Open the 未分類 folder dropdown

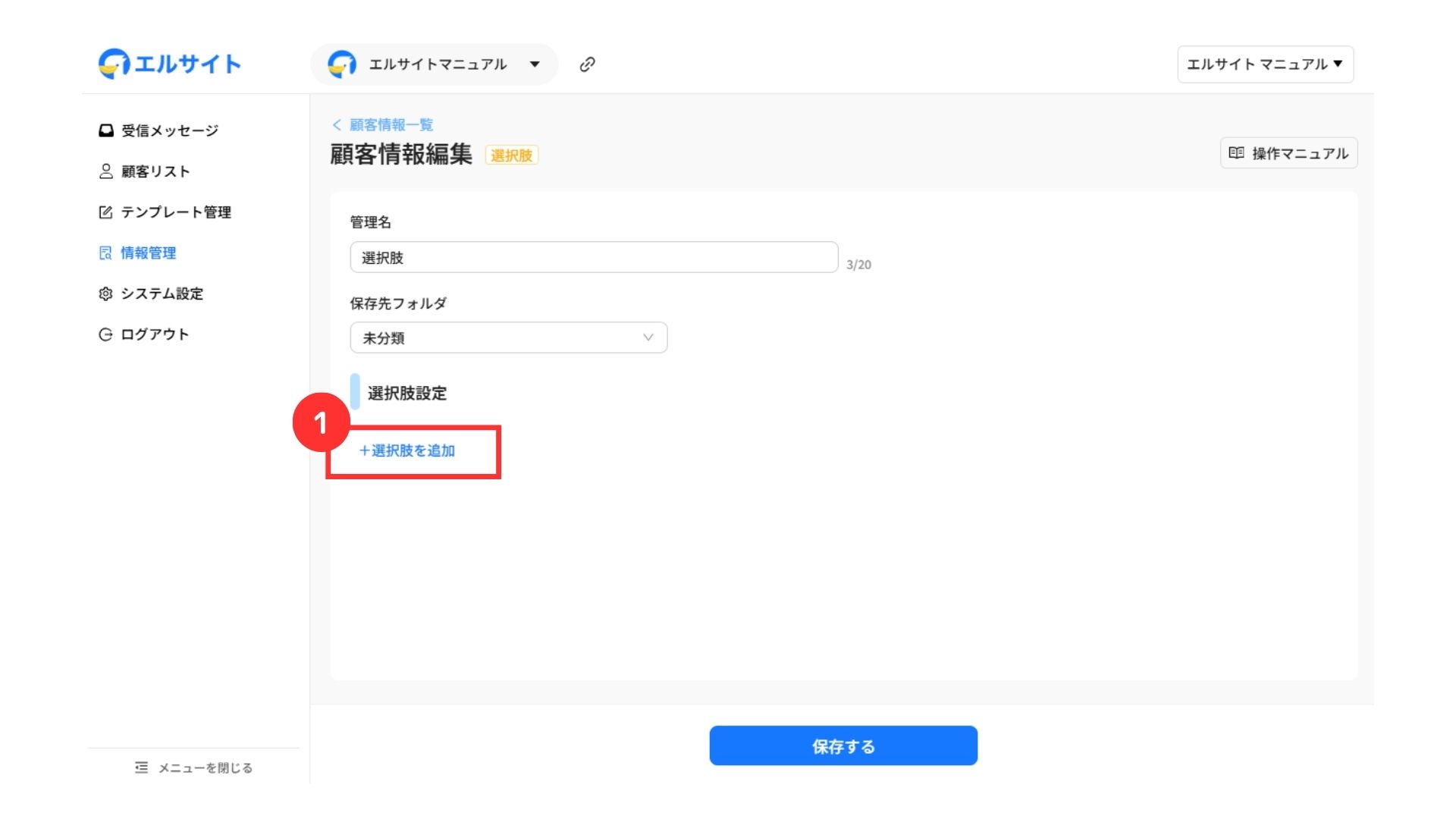pyautogui.click(x=508, y=337)
